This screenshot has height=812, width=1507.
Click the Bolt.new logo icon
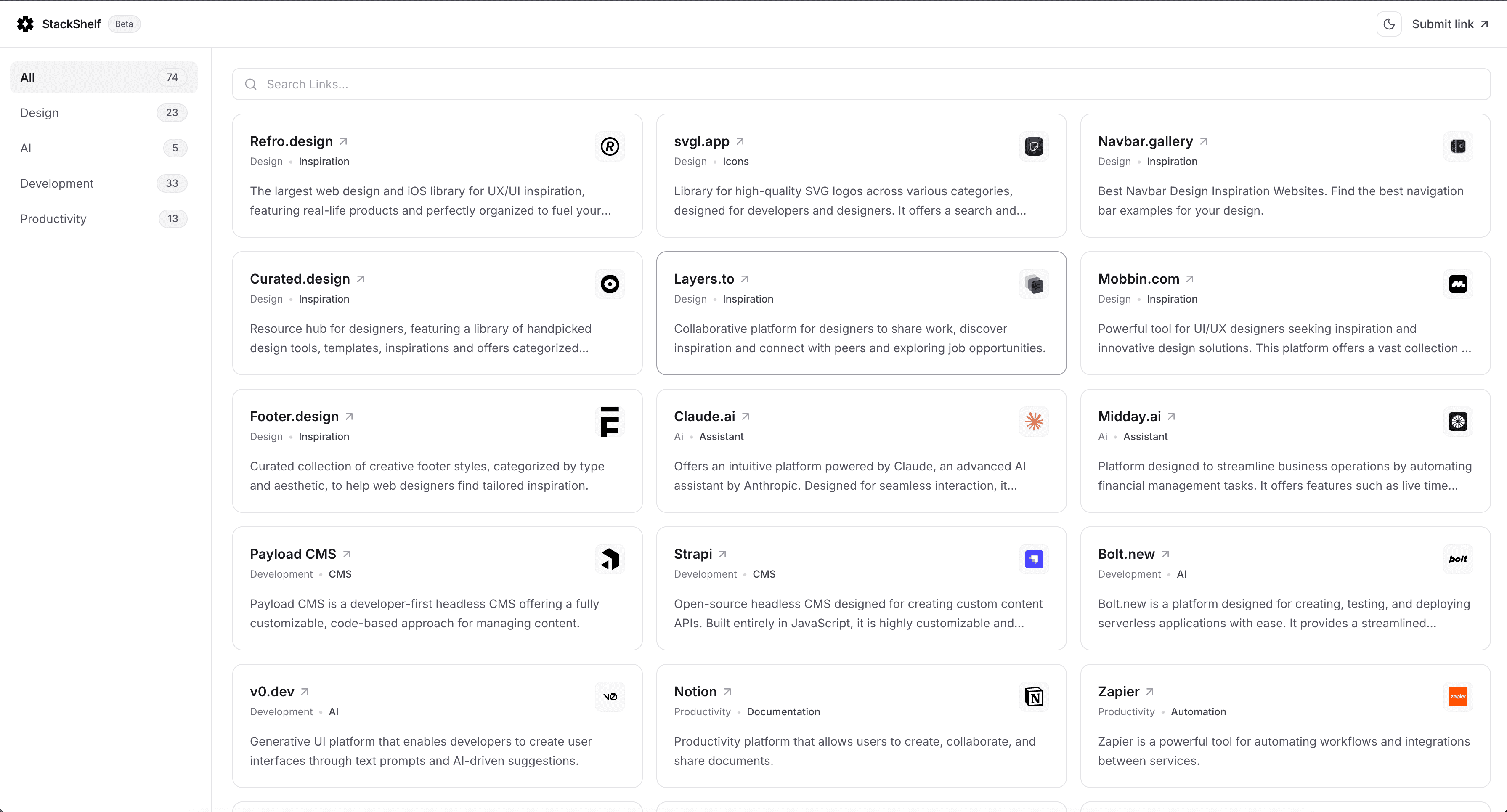point(1458,559)
